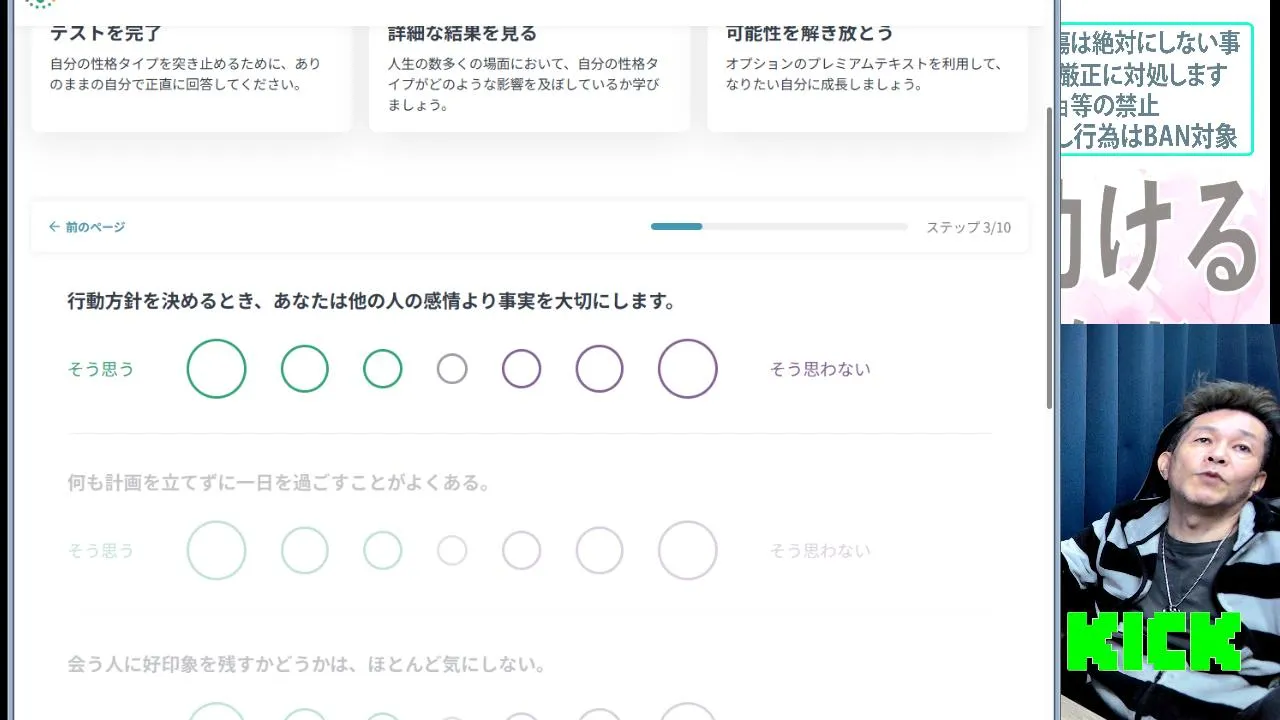Choose neutral gray circle for first question

tap(452, 369)
